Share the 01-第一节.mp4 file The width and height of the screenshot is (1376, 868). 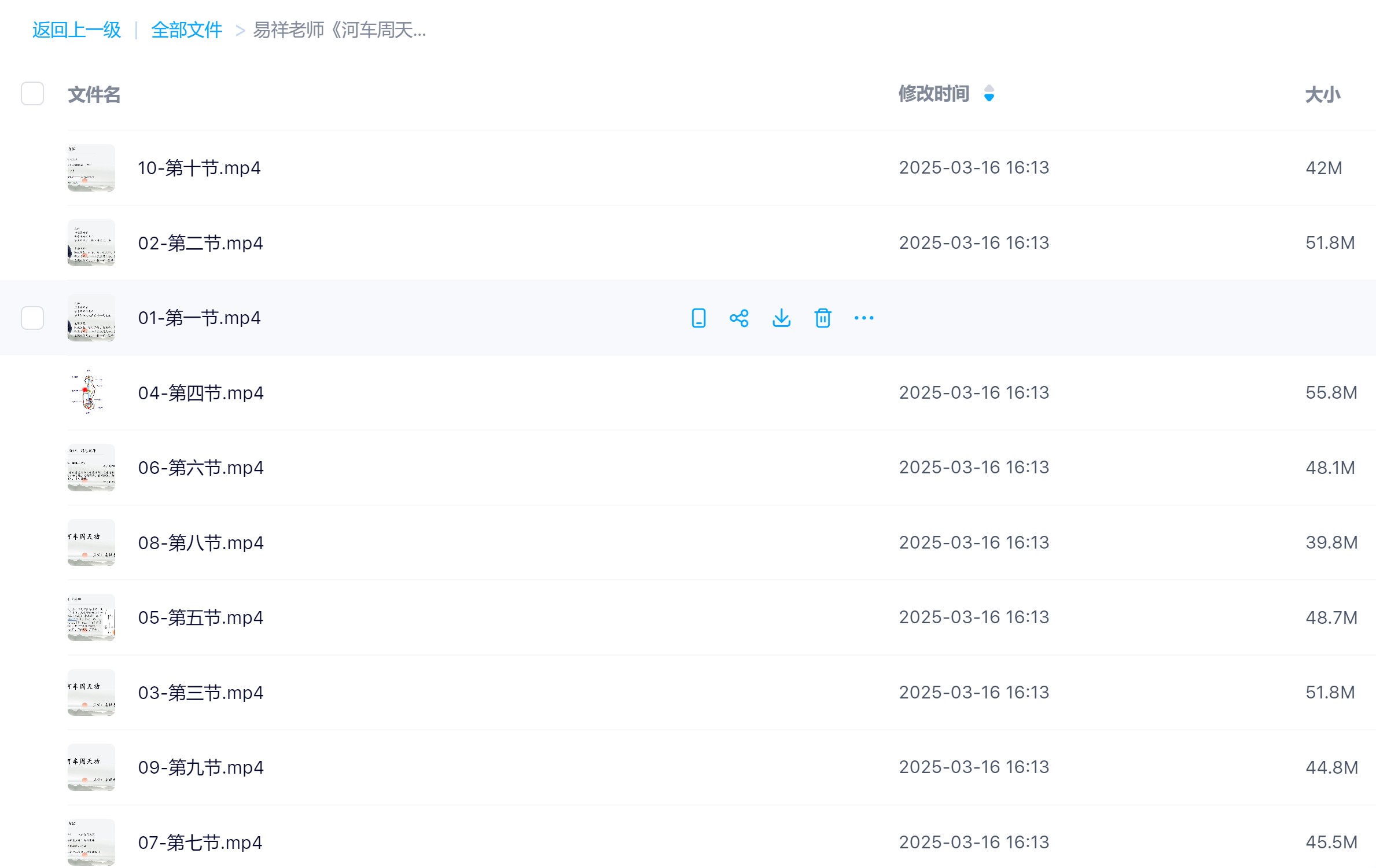[x=739, y=318]
